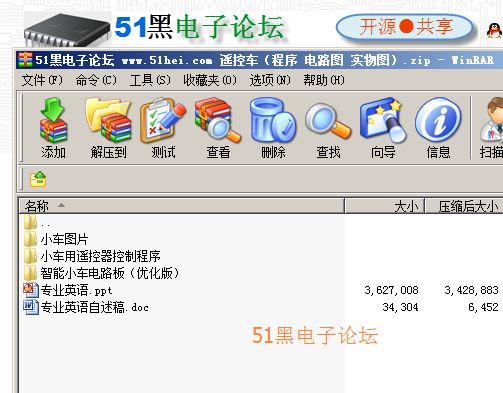
Task: Click the 小车图片 folder icon
Action: tap(30, 239)
